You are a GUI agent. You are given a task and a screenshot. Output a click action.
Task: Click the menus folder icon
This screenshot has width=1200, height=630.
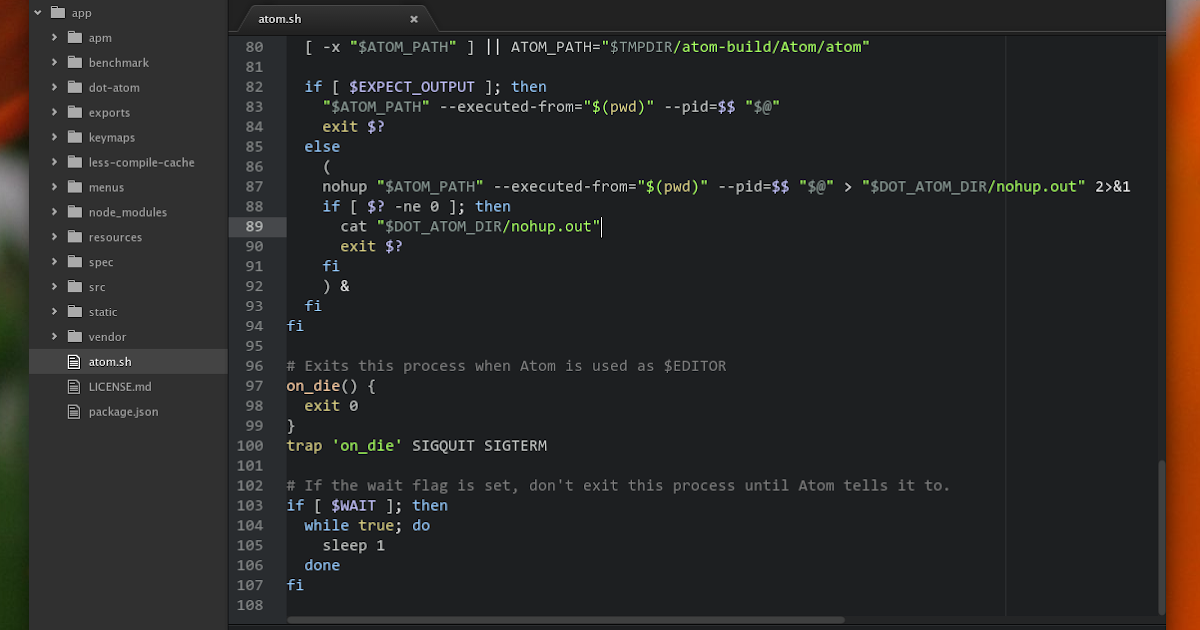[74, 188]
